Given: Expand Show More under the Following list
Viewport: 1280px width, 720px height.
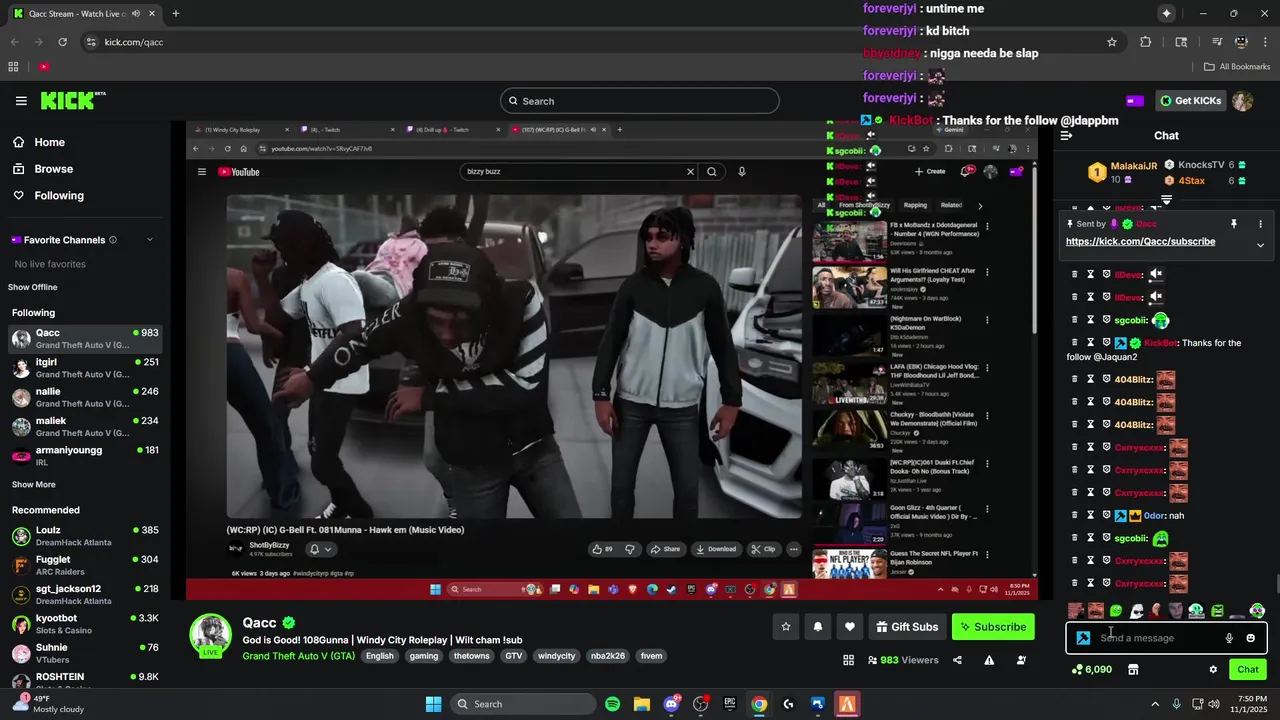Looking at the screenshot, I should [x=33, y=484].
